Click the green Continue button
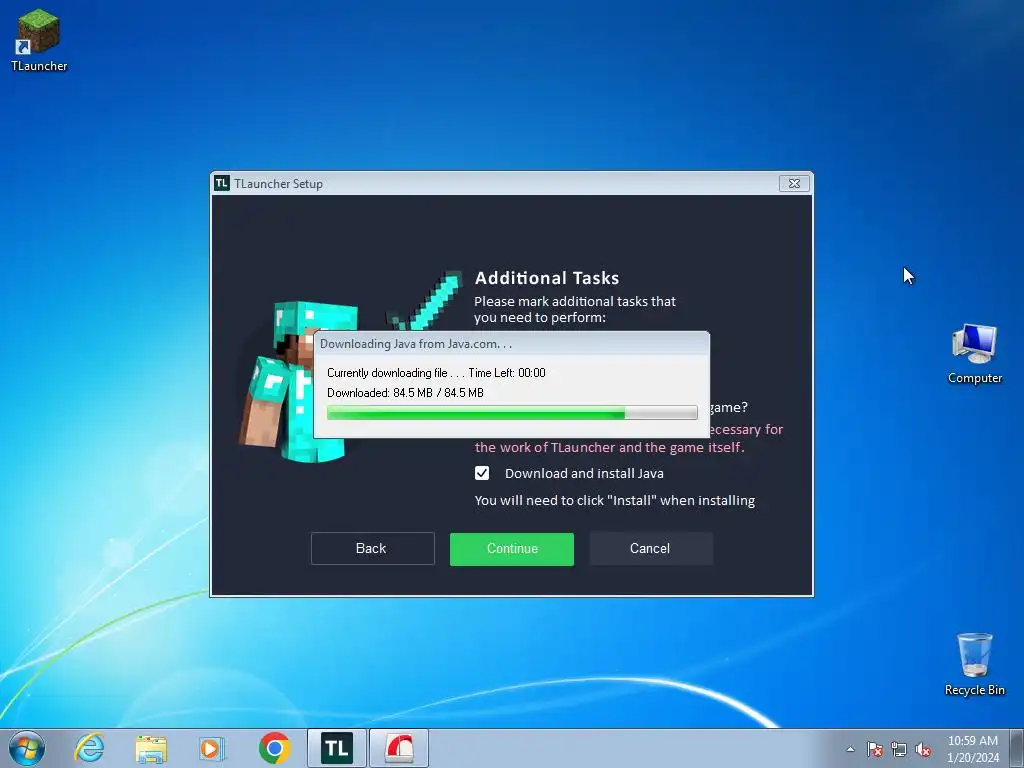Viewport: 1024px width, 768px height. pos(512,549)
